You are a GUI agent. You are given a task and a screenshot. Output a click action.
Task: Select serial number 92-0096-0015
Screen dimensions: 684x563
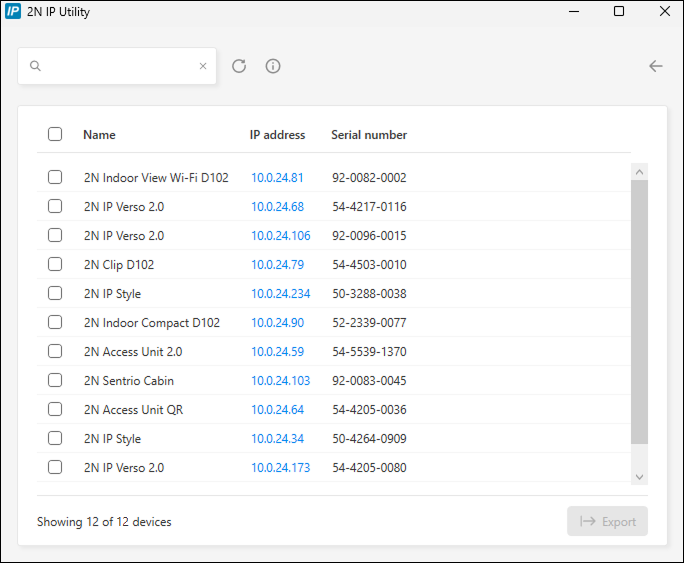[369, 235]
